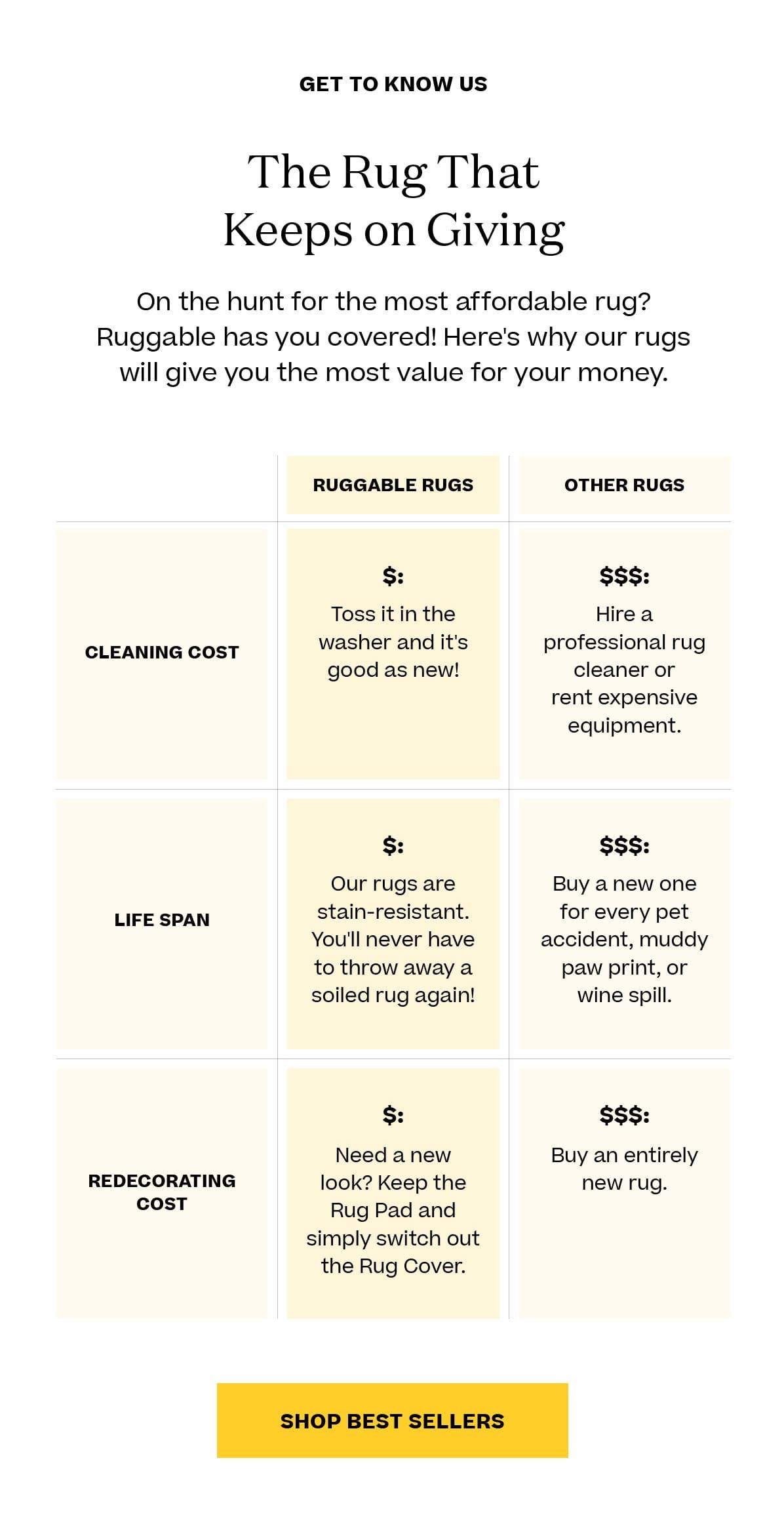This screenshot has width=784, height=1515.
Task: Click the Get To Know Us heading
Action: click(x=393, y=84)
